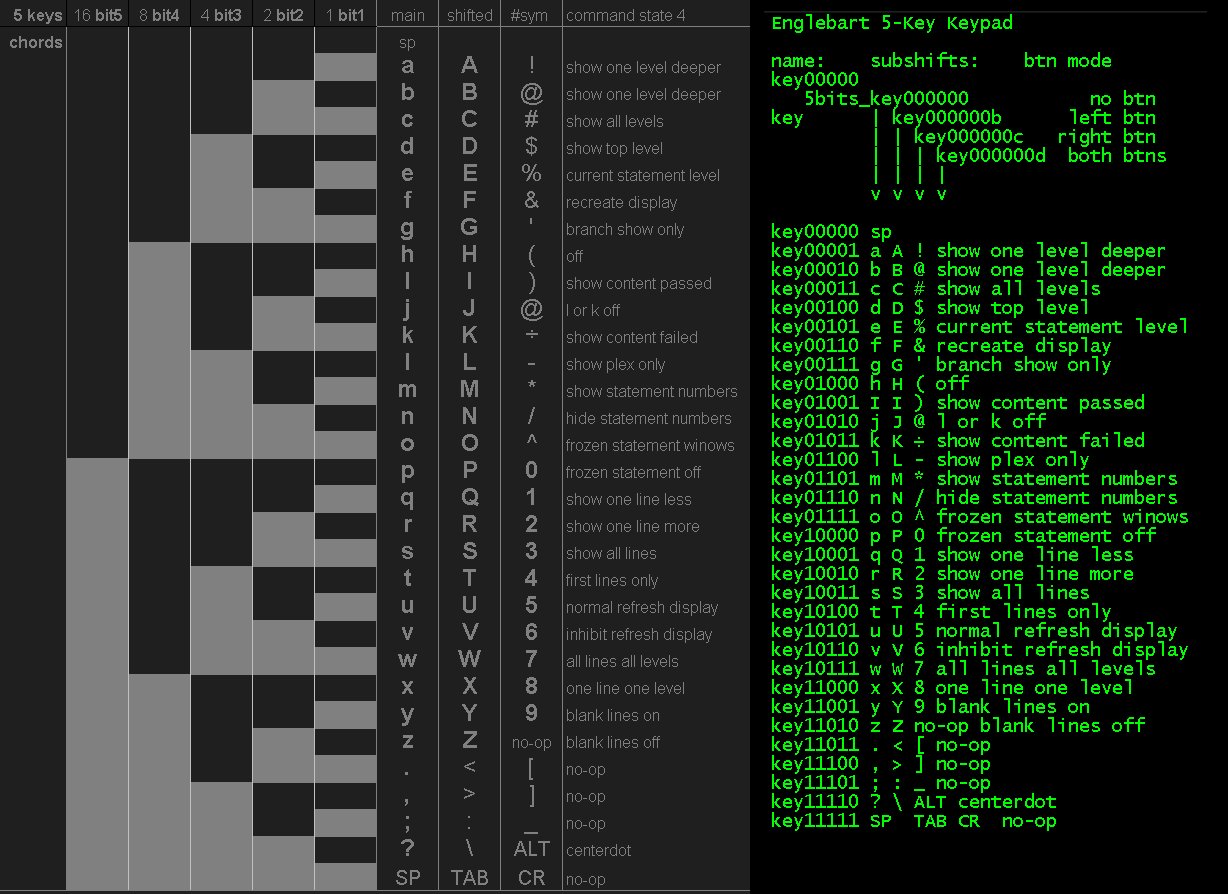
Task: Select lowercase 'g' in chart's main column
Action: (407, 228)
